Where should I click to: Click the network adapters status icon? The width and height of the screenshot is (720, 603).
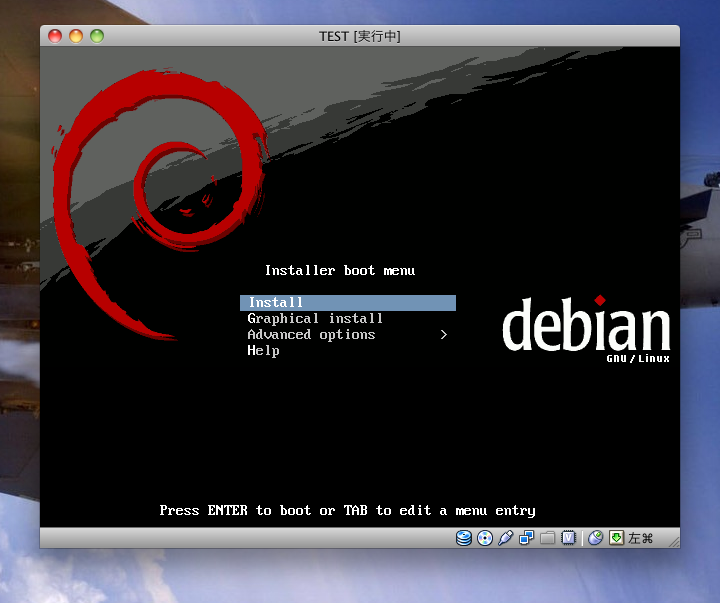click(526, 538)
